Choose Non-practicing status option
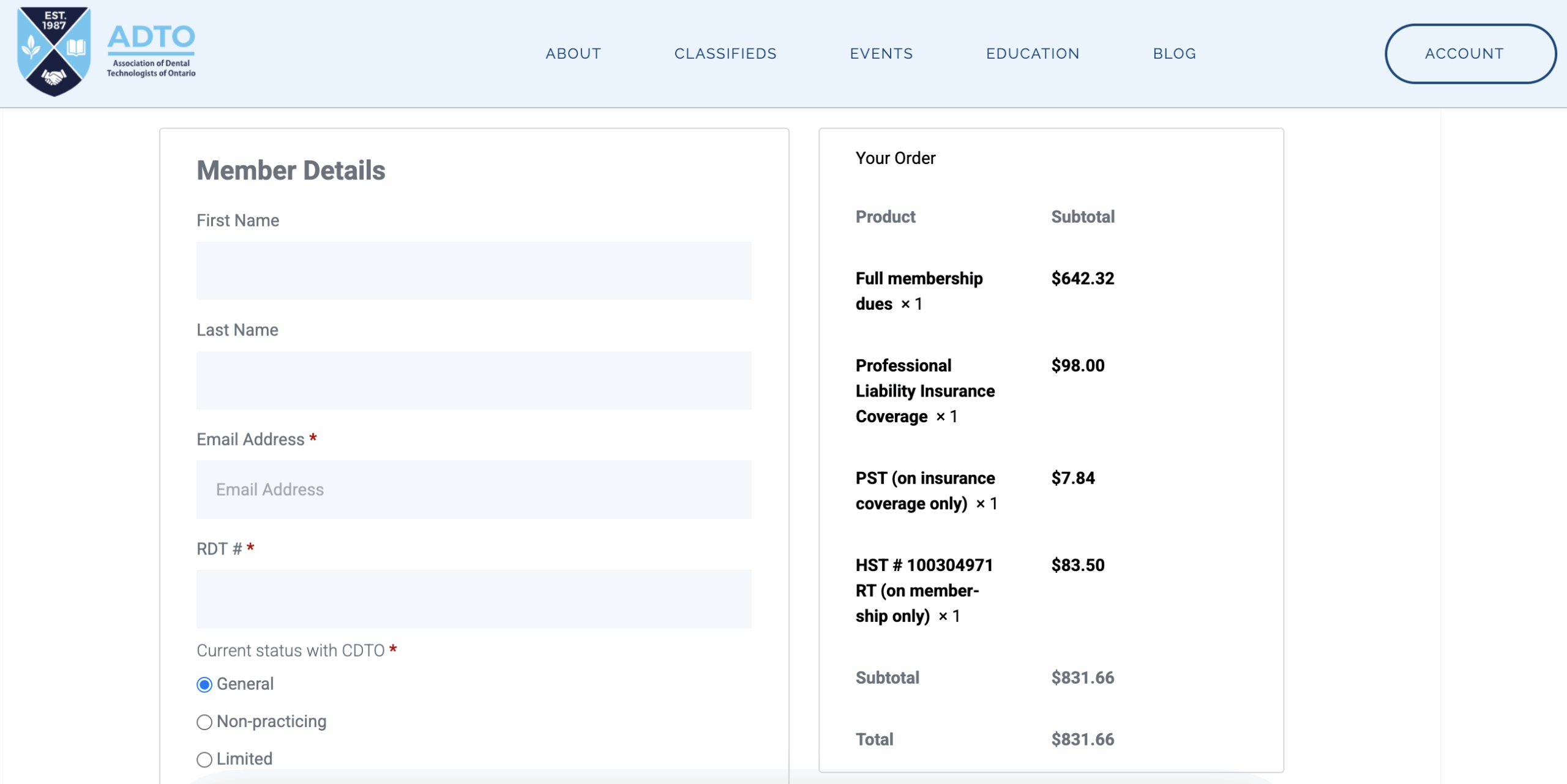 204,722
